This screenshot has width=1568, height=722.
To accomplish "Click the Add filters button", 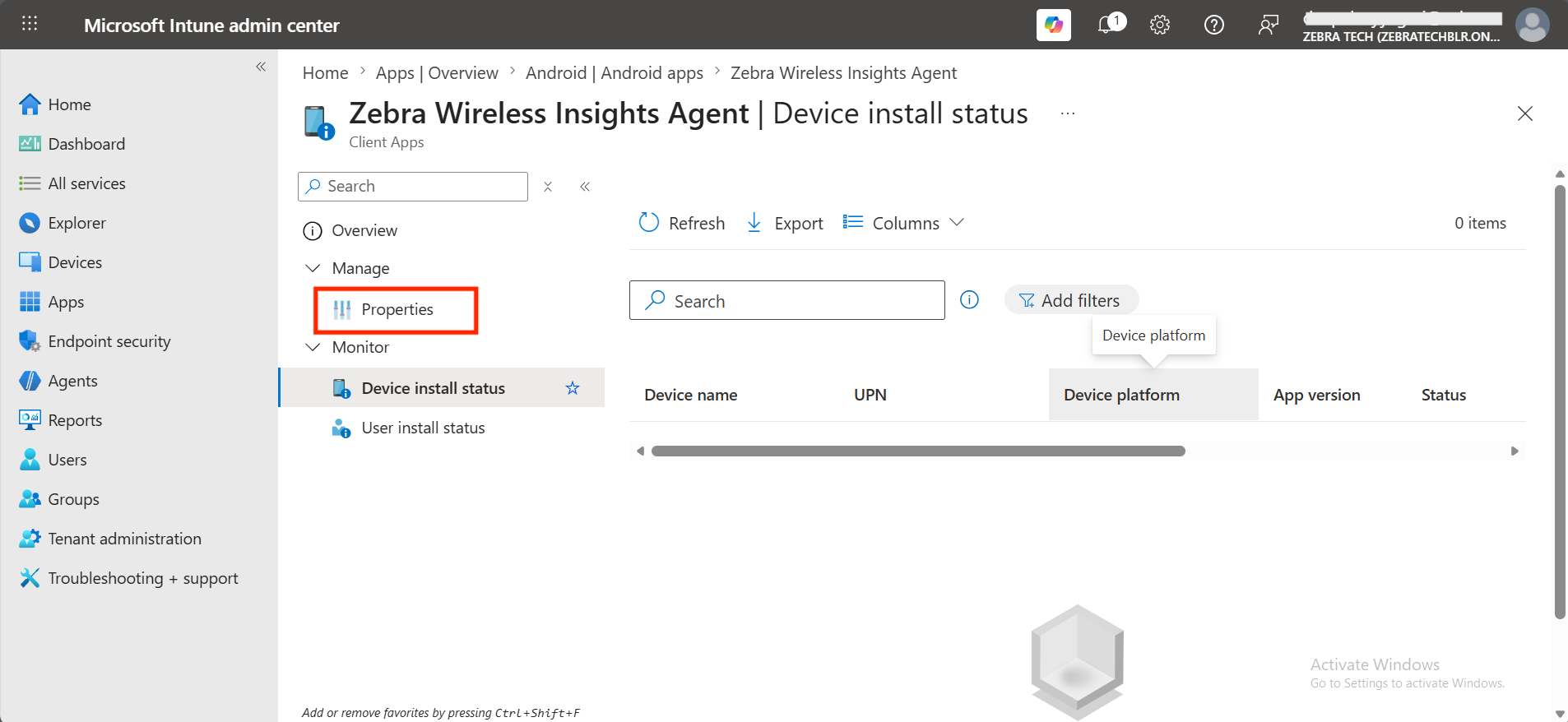I will (x=1071, y=300).
